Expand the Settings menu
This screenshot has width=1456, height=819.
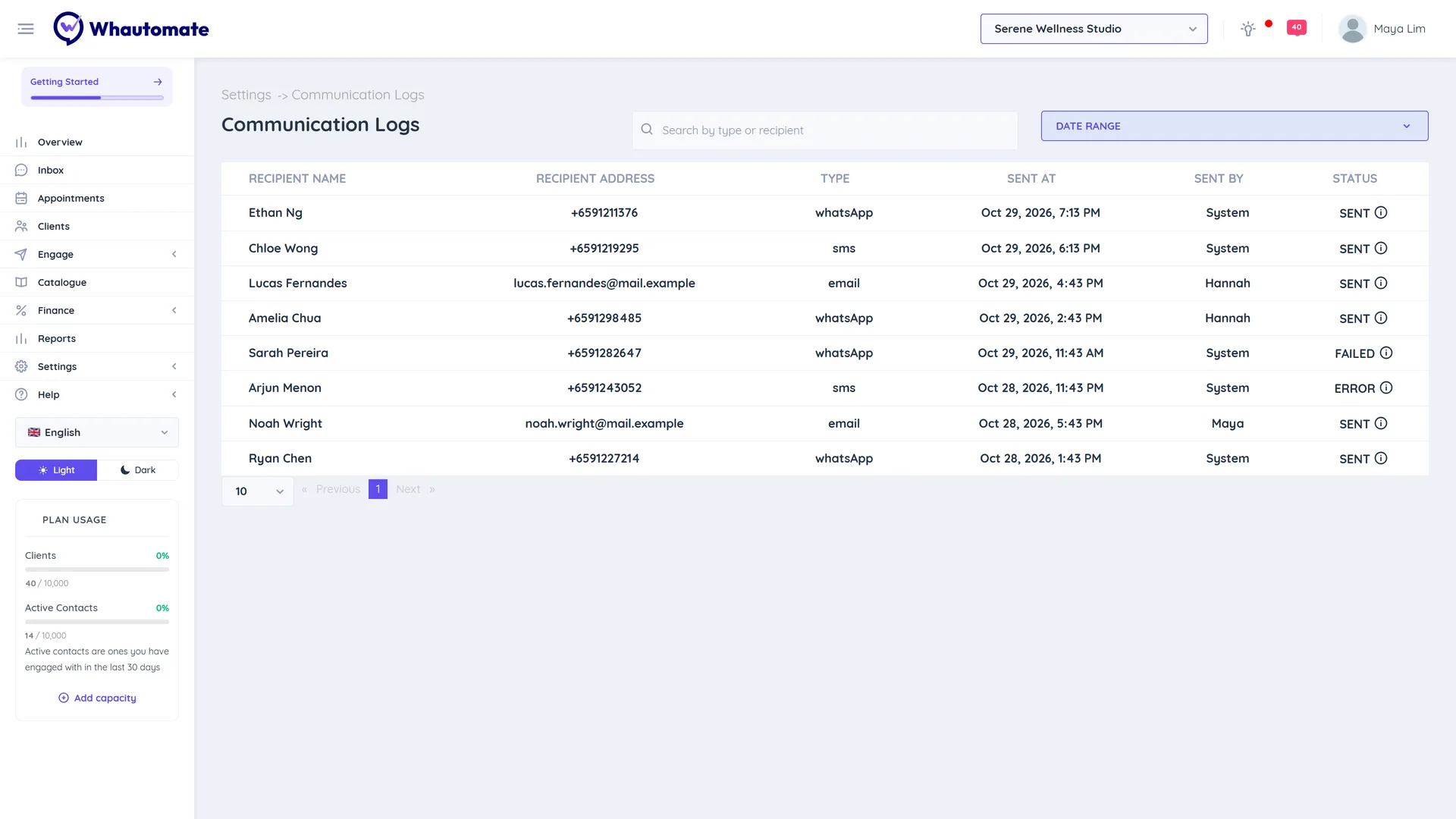pyautogui.click(x=97, y=366)
